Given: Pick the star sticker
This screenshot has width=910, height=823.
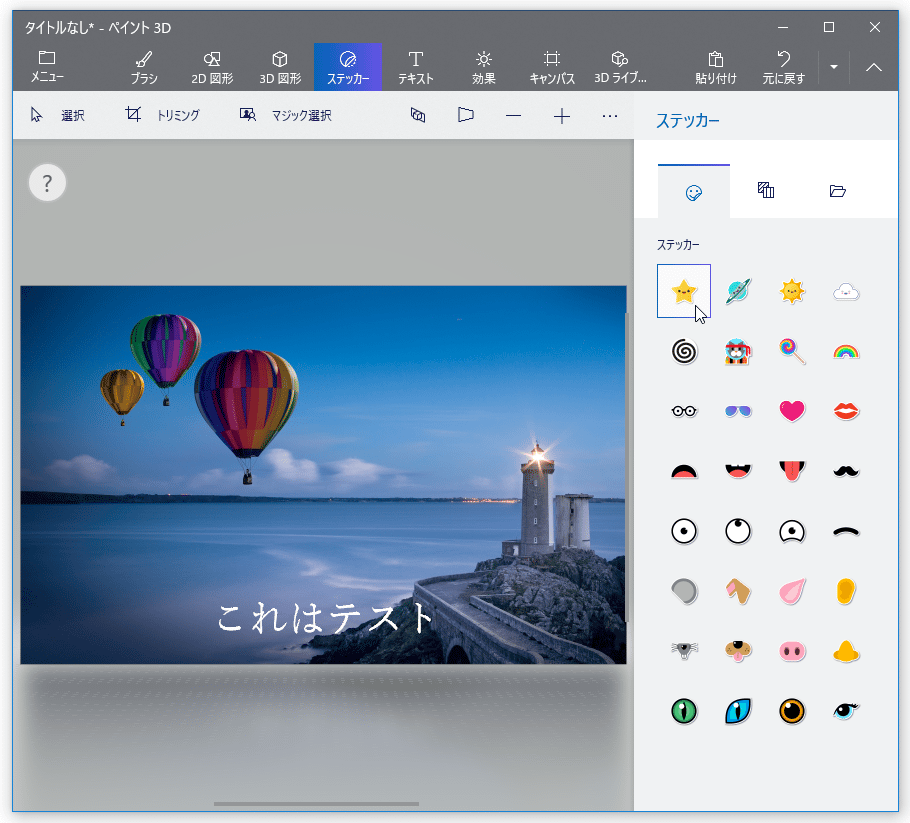Looking at the screenshot, I should (684, 291).
